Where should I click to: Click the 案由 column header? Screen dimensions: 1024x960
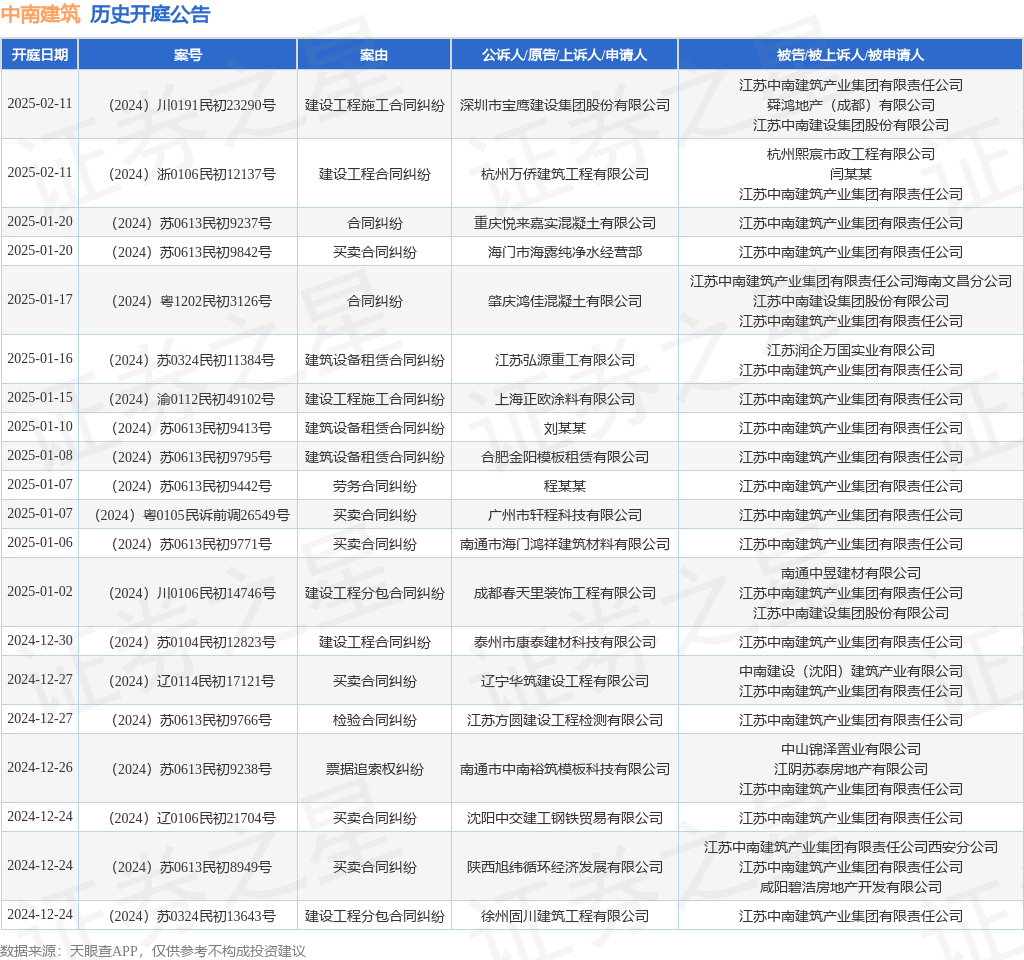tap(374, 55)
